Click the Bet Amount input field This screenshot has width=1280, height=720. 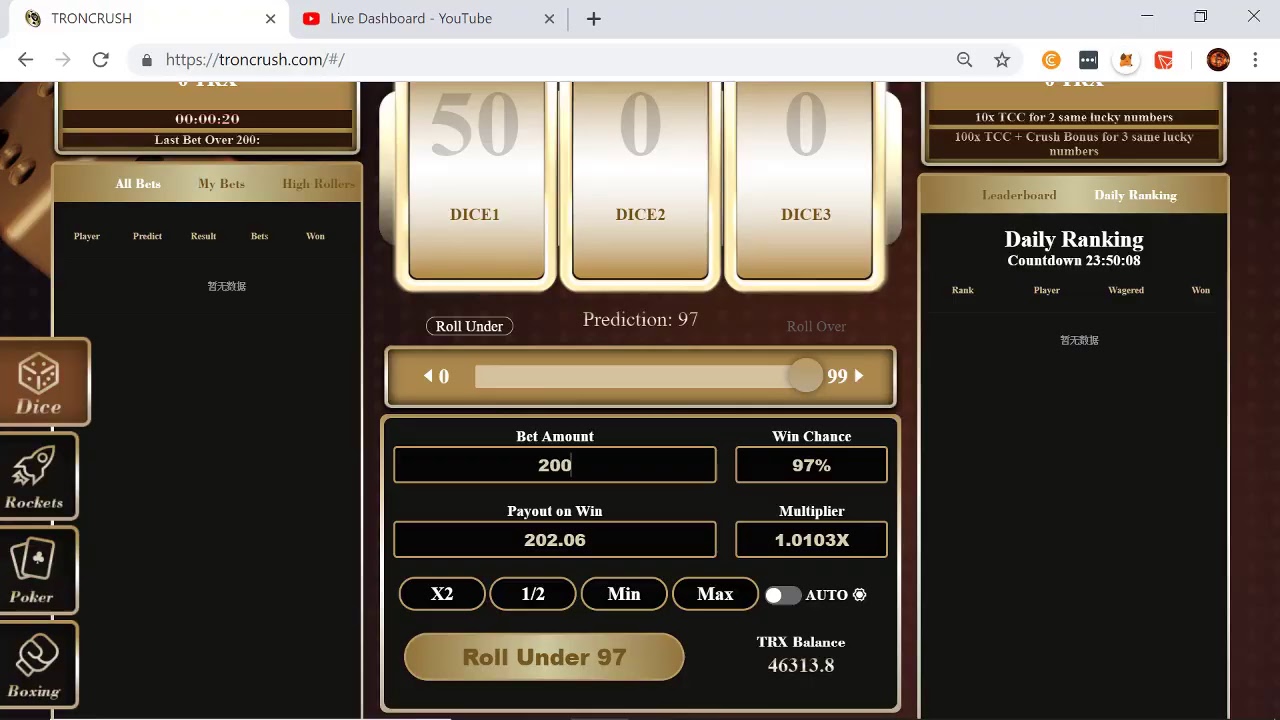(555, 465)
